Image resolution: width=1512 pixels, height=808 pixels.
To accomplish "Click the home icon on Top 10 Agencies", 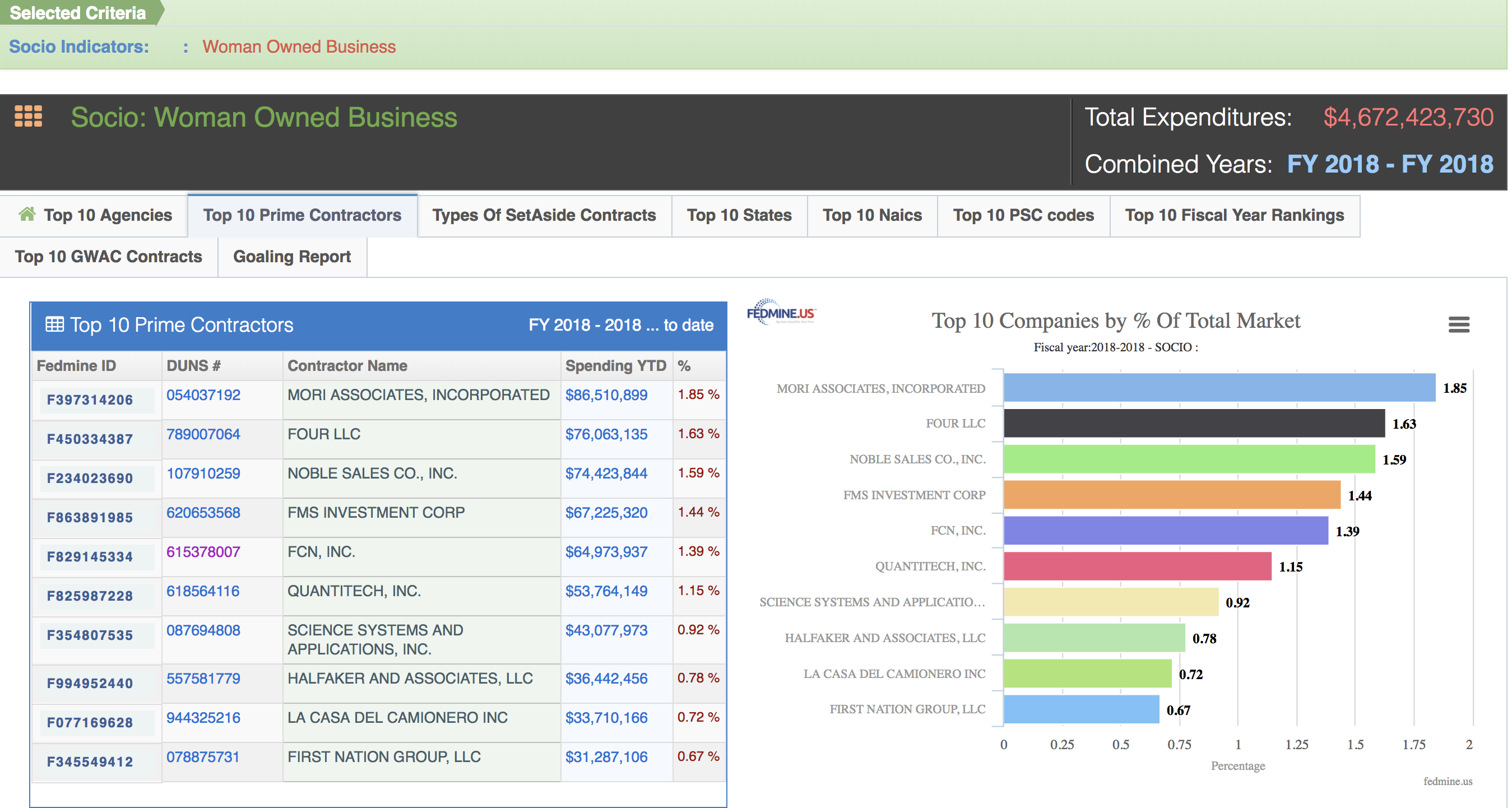I will pyautogui.click(x=27, y=214).
